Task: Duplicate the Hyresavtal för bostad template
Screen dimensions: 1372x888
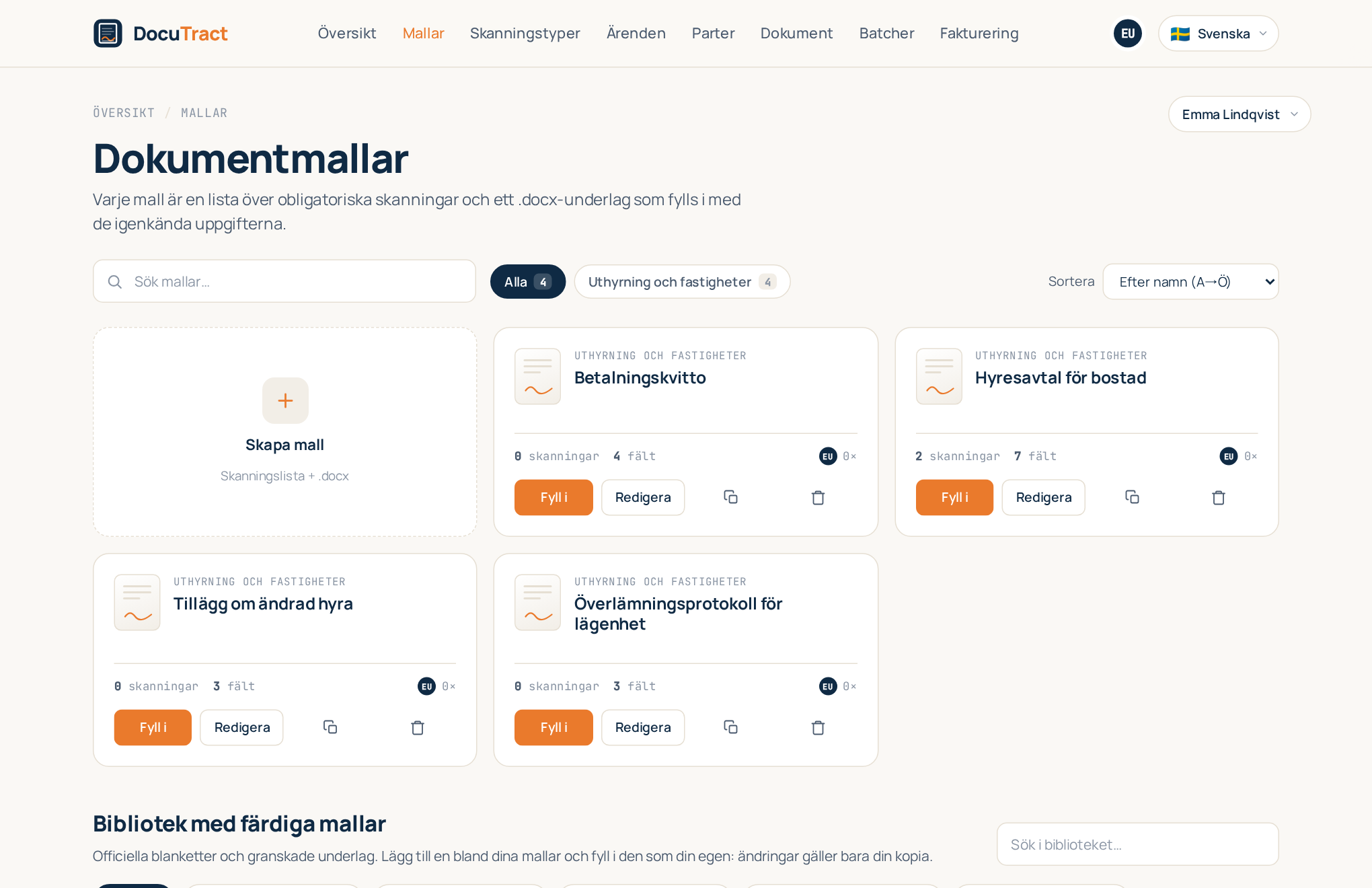Action: pyautogui.click(x=1132, y=497)
